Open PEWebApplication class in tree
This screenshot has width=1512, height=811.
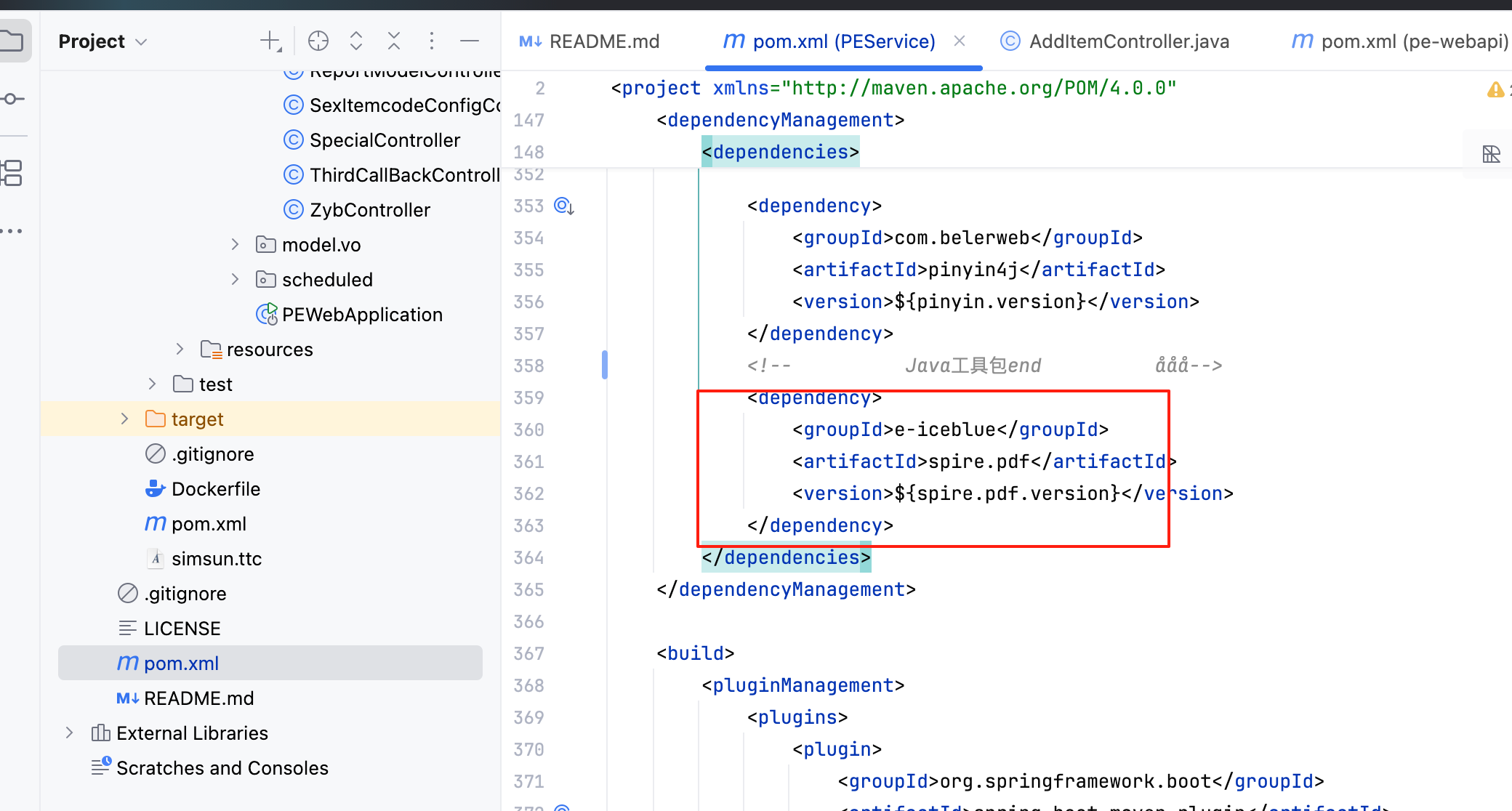pyautogui.click(x=361, y=315)
